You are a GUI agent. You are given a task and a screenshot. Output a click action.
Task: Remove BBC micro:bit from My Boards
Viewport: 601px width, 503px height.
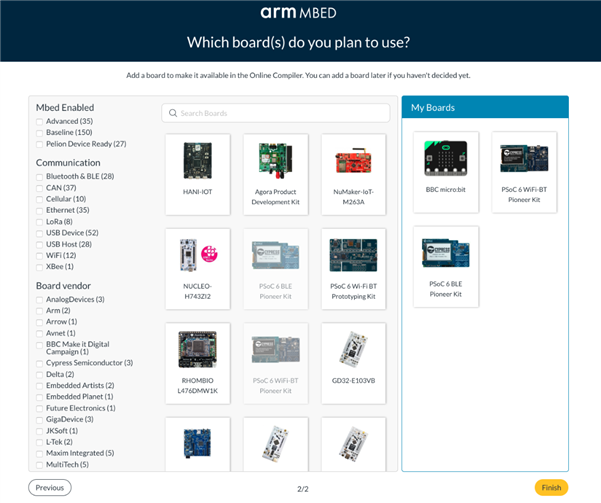coord(446,172)
